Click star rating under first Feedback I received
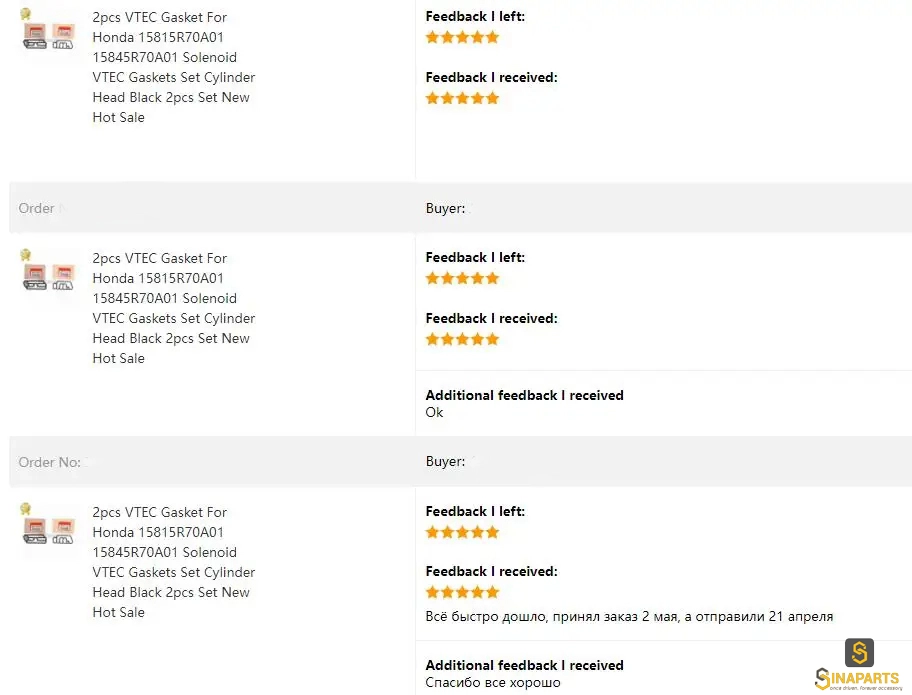The image size is (912, 695). [x=462, y=98]
